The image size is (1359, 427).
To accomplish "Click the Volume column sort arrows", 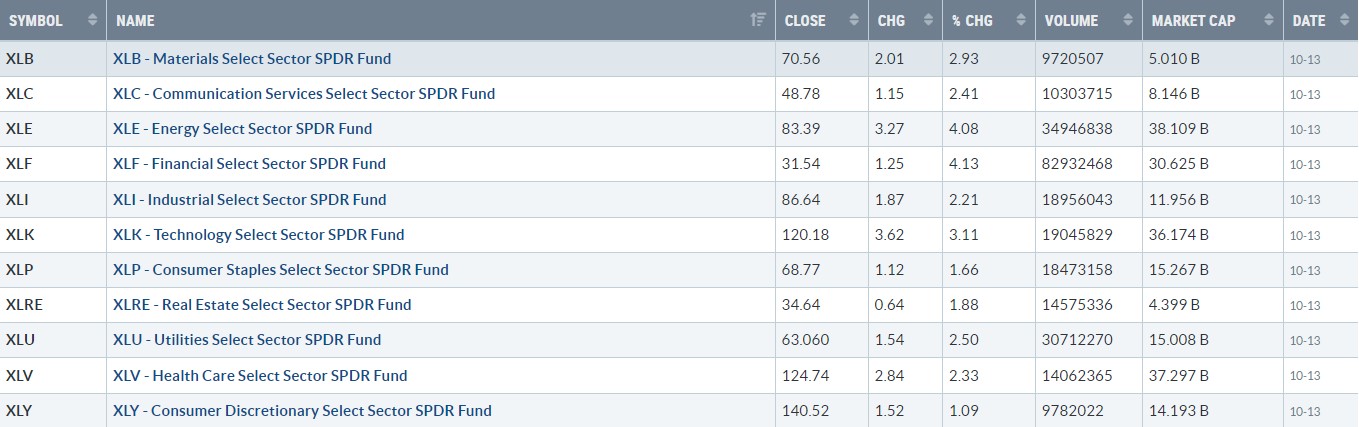I will click(x=1127, y=20).
